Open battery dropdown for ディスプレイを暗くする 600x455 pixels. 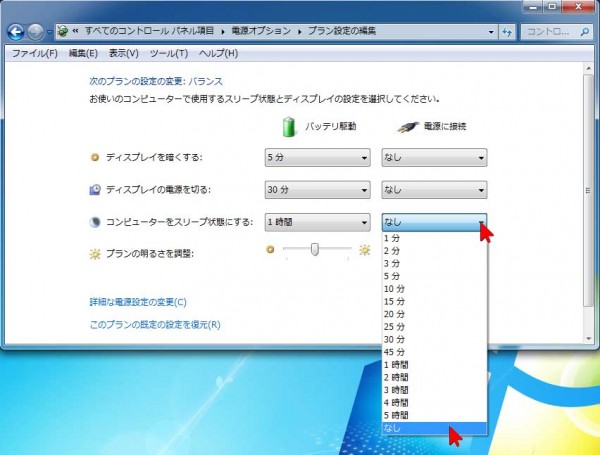tap(316, 158)
